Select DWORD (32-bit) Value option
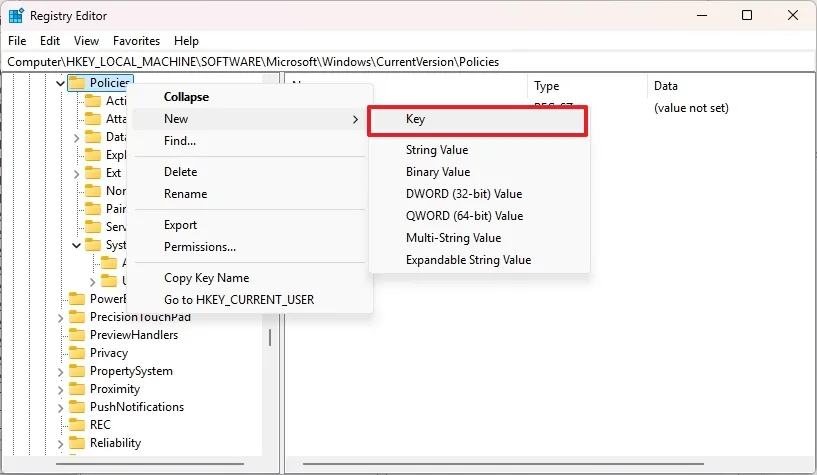Screen dimensions: 817x475 point(464,194)
